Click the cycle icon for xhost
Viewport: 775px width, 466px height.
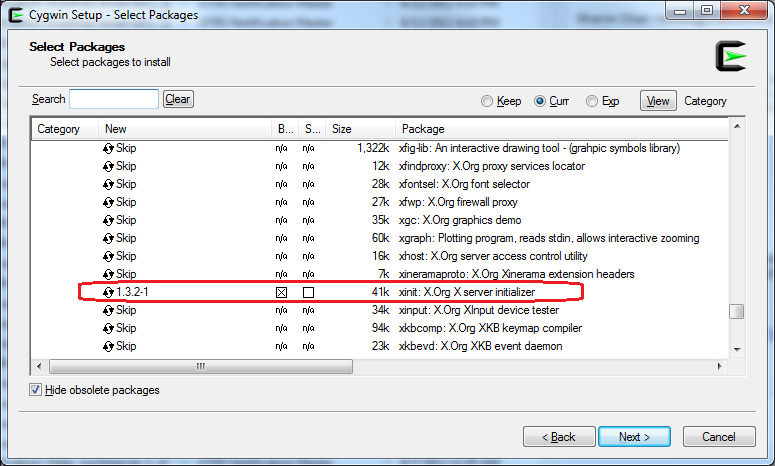tap(108, 256)
